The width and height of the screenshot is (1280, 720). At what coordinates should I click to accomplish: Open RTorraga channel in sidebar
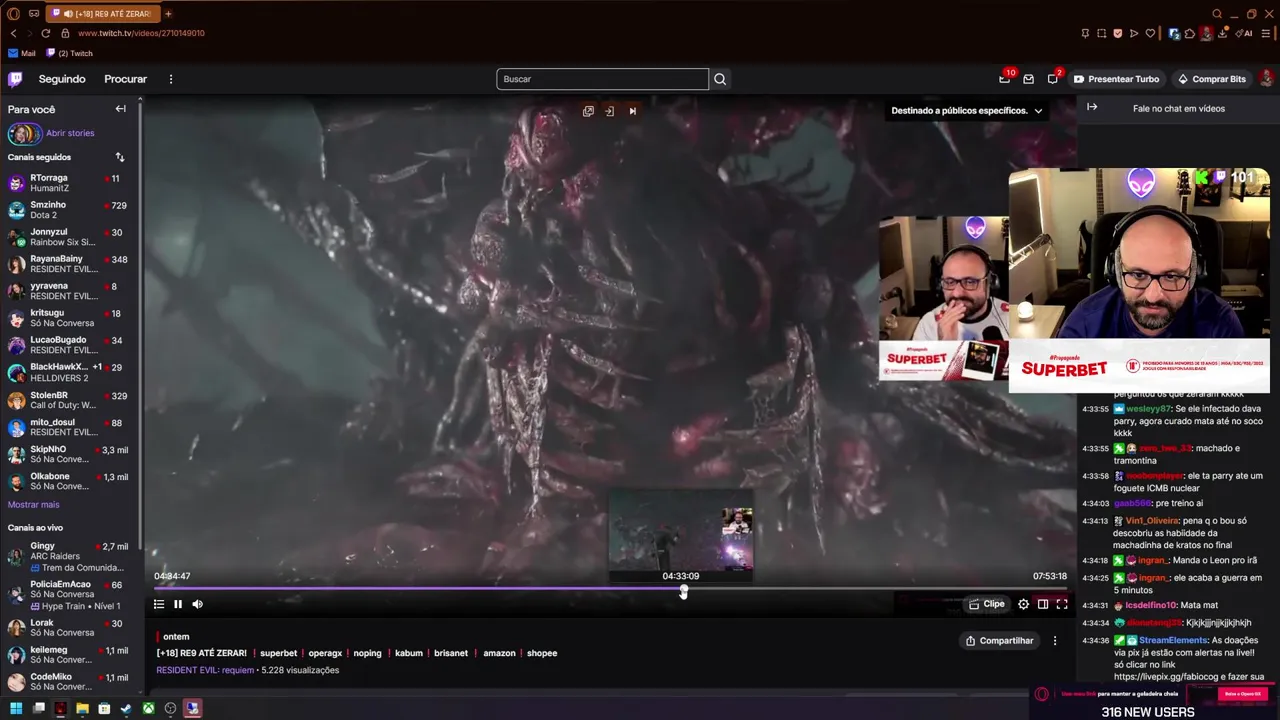click(x=70, y=183)
